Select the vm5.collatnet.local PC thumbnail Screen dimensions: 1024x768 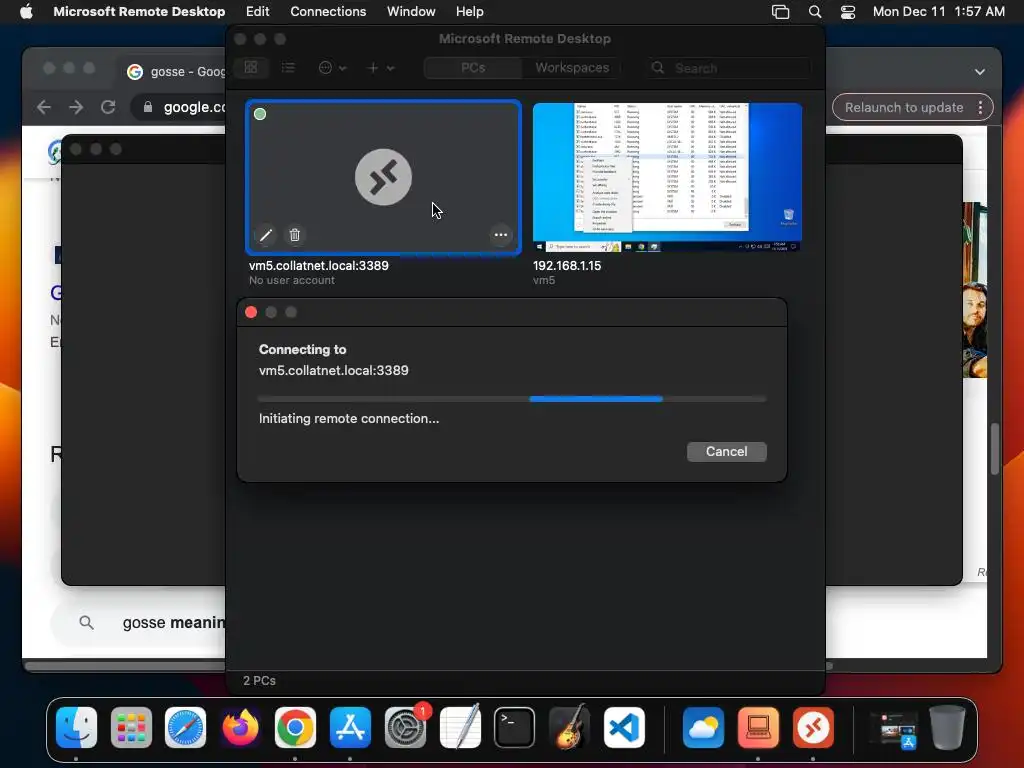coord(383,177)
